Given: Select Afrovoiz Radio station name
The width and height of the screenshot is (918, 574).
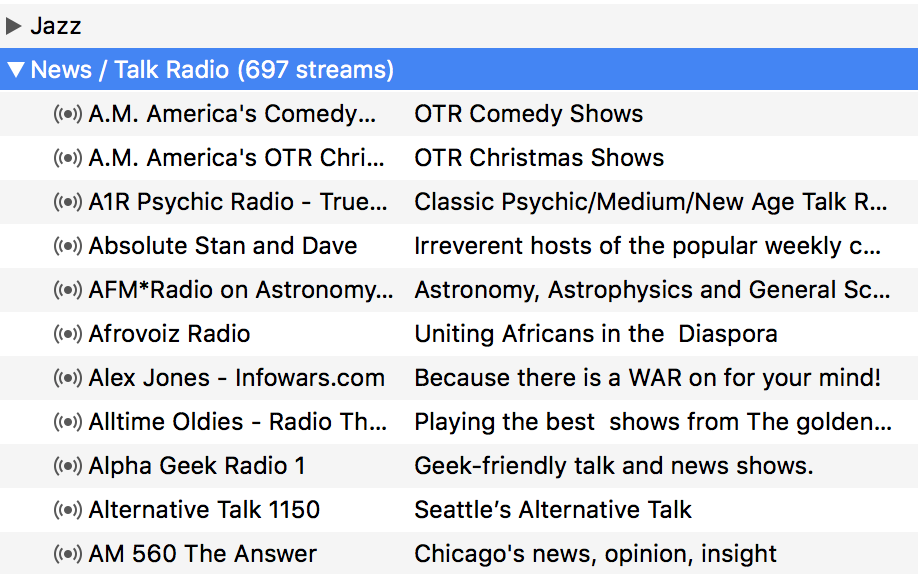Looking at the screenshot, I should [x=169, y=334].
